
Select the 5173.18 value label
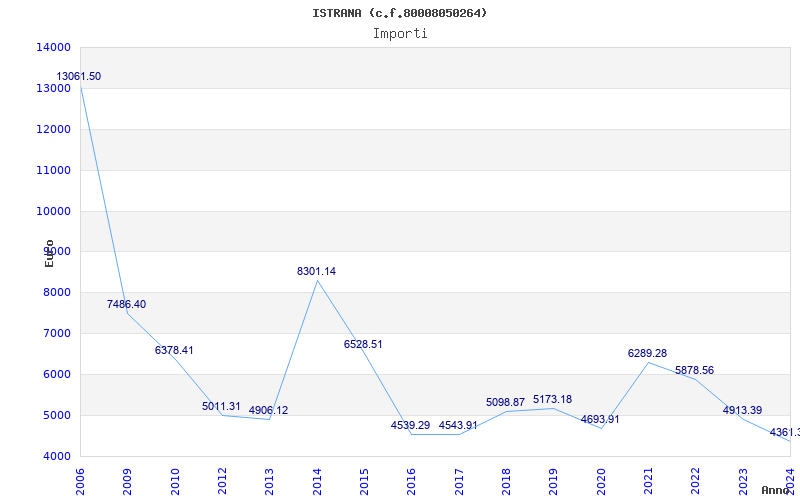point(553,399)
